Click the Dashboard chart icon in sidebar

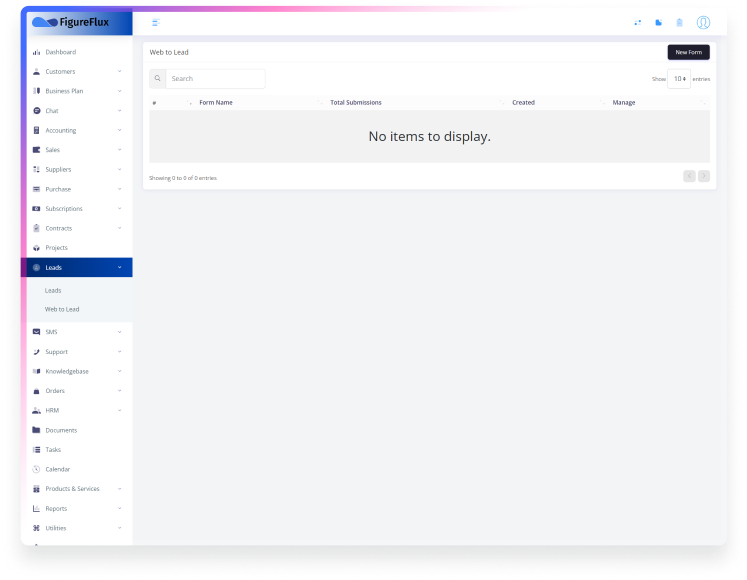(x=36, y=52)
